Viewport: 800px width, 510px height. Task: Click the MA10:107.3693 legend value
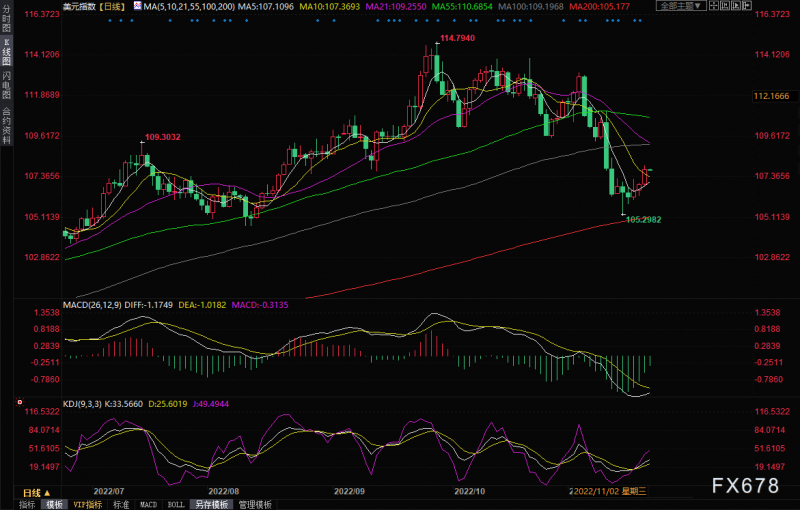tap(329, 7)
